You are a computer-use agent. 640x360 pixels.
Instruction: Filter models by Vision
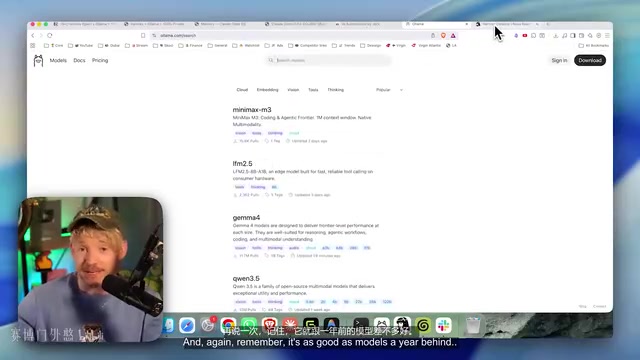(293, 90)
